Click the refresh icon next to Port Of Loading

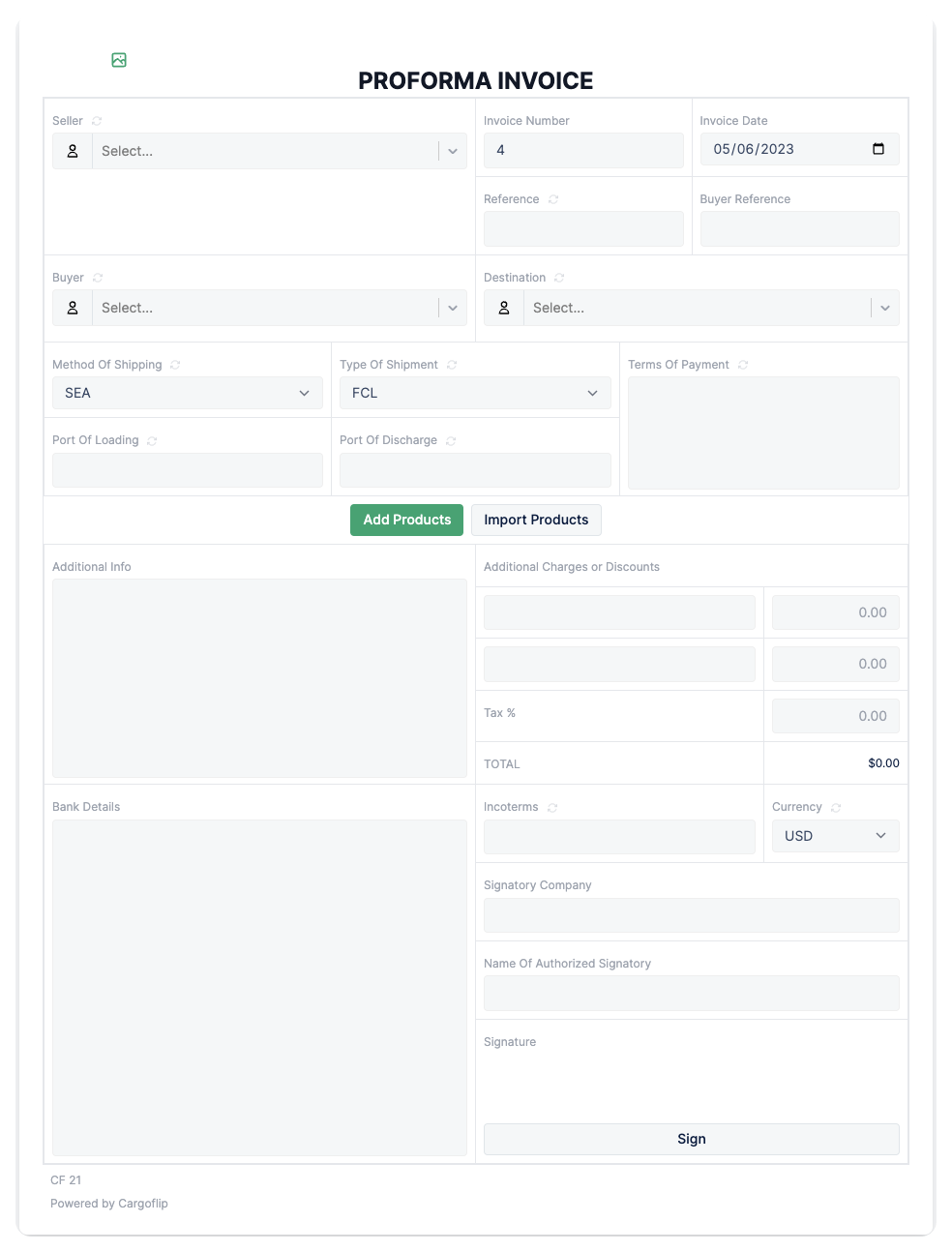(x=151, y=440)
